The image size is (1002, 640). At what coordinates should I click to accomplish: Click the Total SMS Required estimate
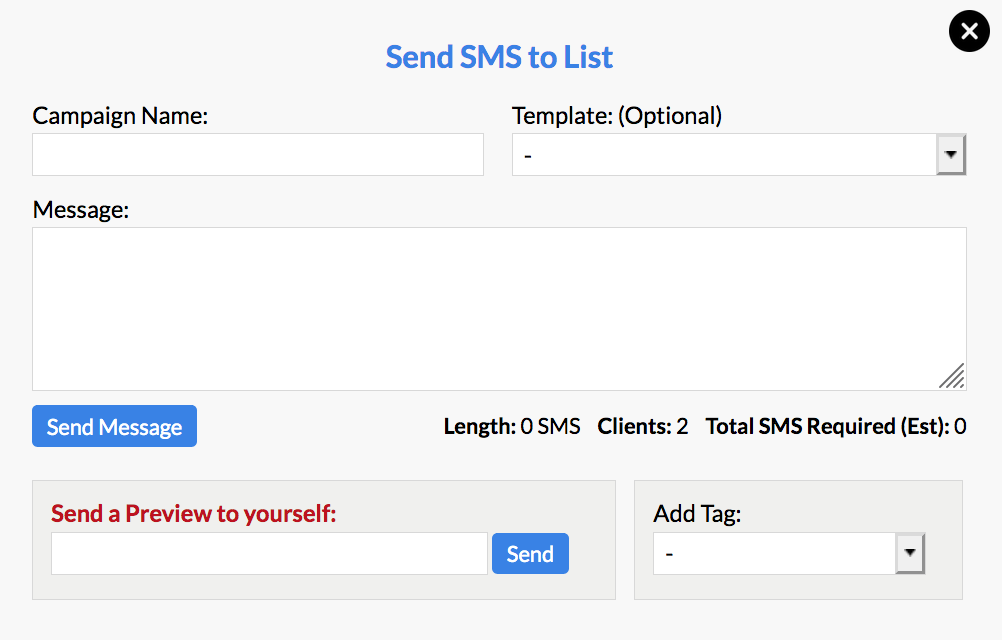(x=836, y=427)
